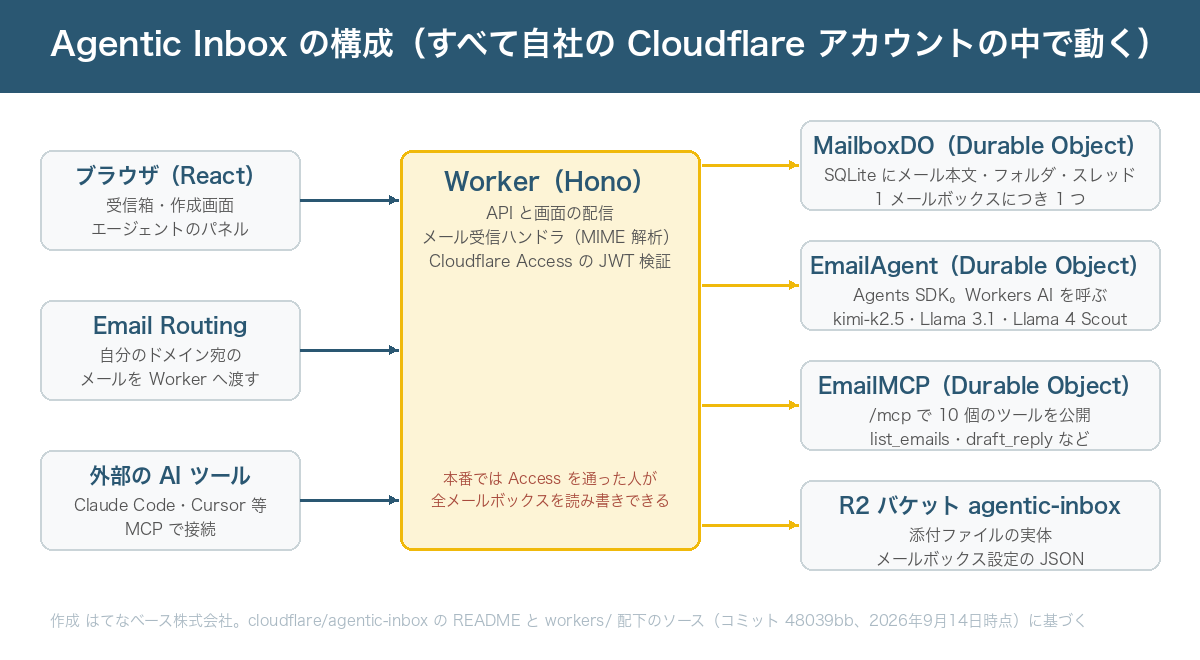
Task: Click the text 'メールを Worker へ渡す'
Action: 170,379
